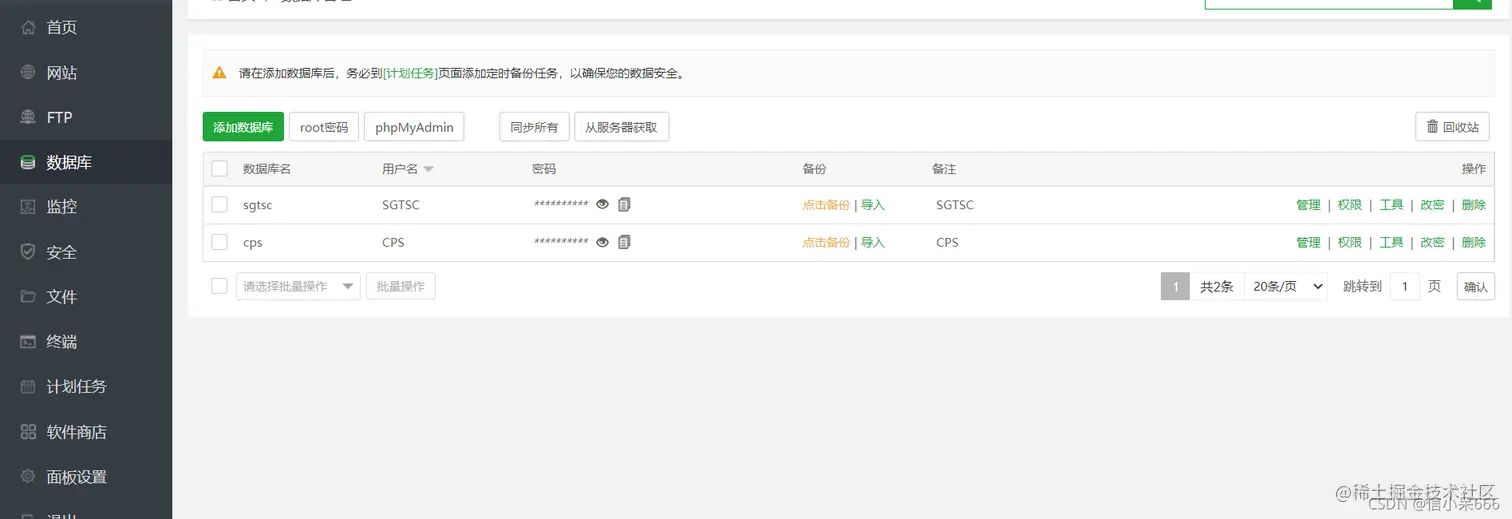1512x519 pixels.
Task: Check the cps row checkbox
Action: tap(219, 242)
